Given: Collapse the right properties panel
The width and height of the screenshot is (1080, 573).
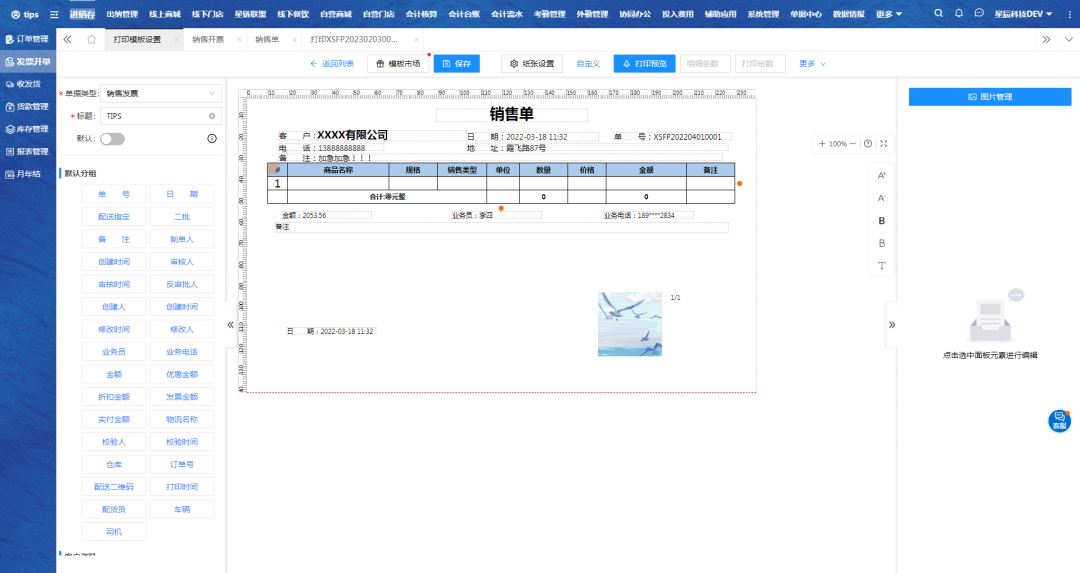Looking at the screenshot, I should pos(892,324).
